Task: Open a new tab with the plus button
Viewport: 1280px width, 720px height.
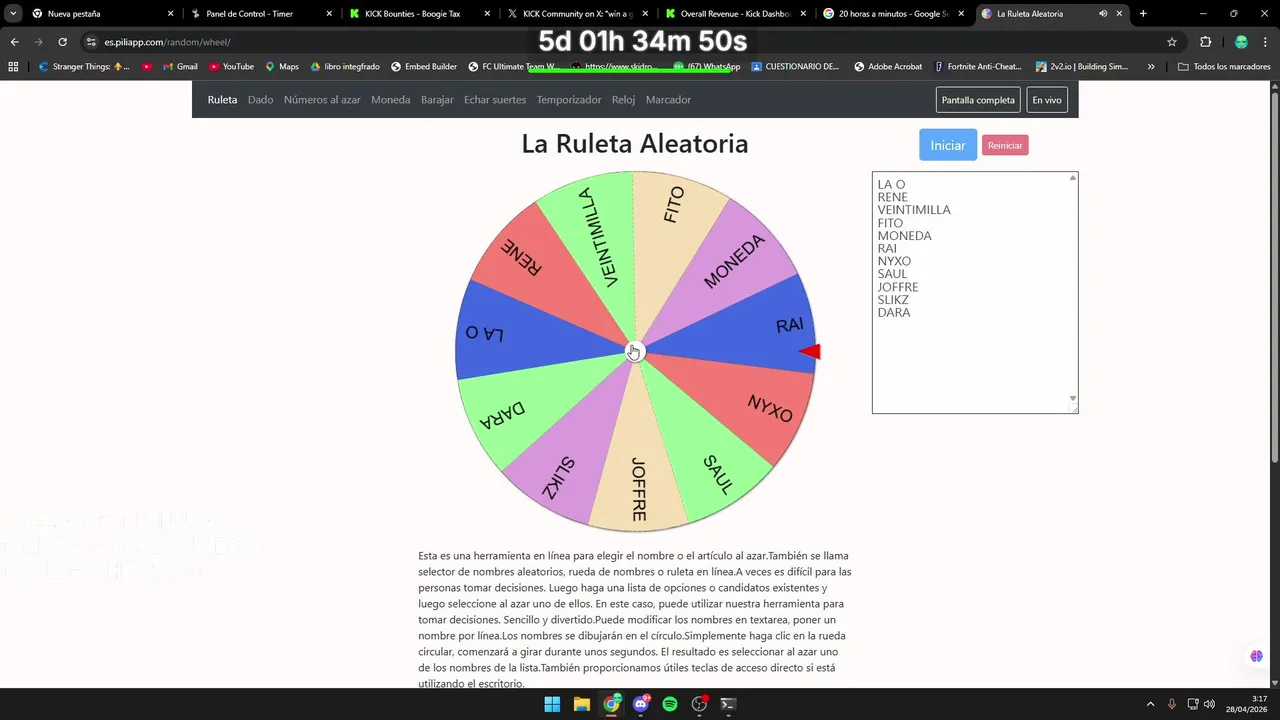Action: click(x=1143, y=14)
